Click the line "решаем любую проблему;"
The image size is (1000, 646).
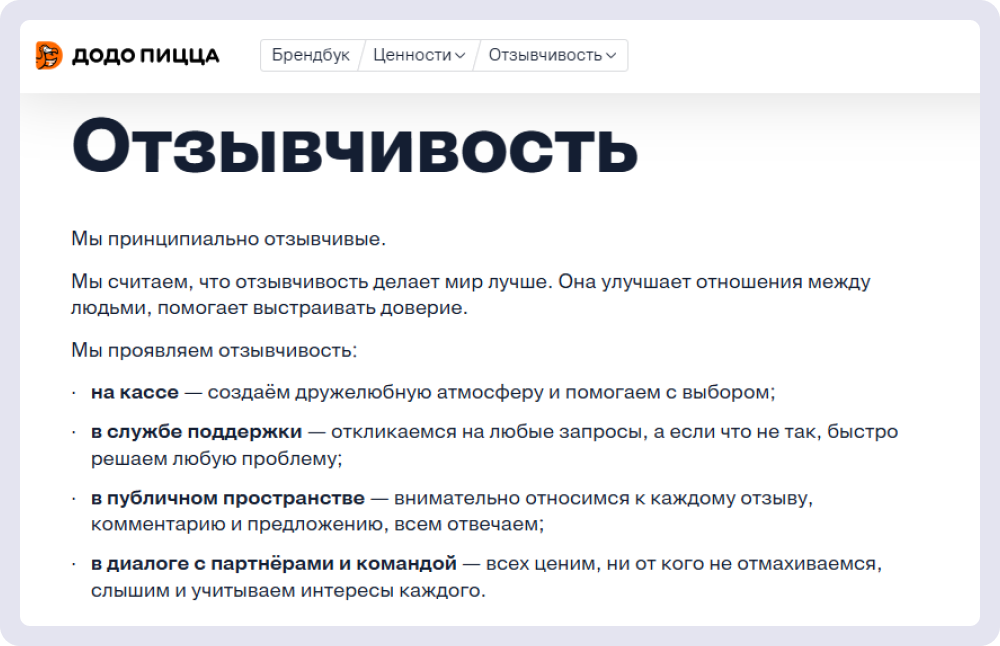[x=216, y=458]
